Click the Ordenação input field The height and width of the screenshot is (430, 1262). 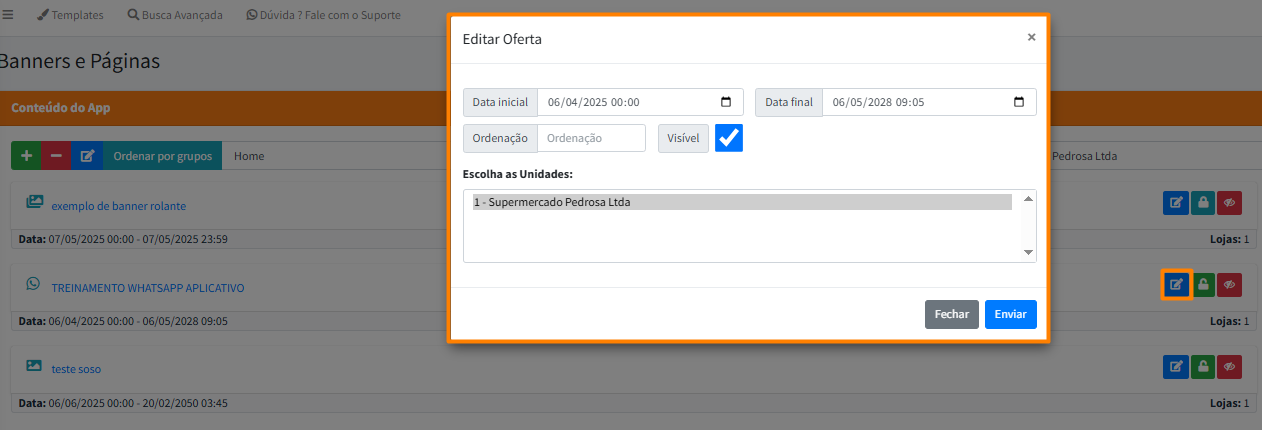click(591, 138)
